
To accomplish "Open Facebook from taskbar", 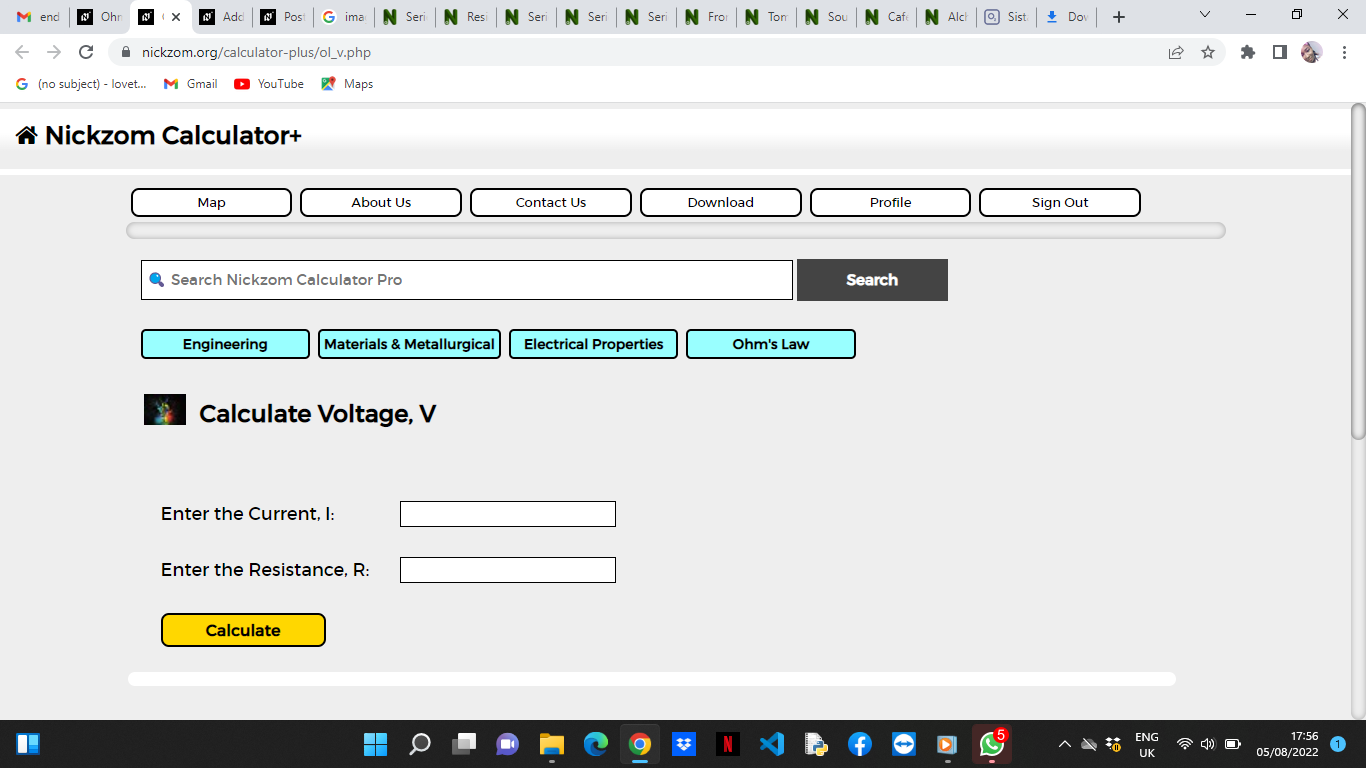I will point(860,744).
